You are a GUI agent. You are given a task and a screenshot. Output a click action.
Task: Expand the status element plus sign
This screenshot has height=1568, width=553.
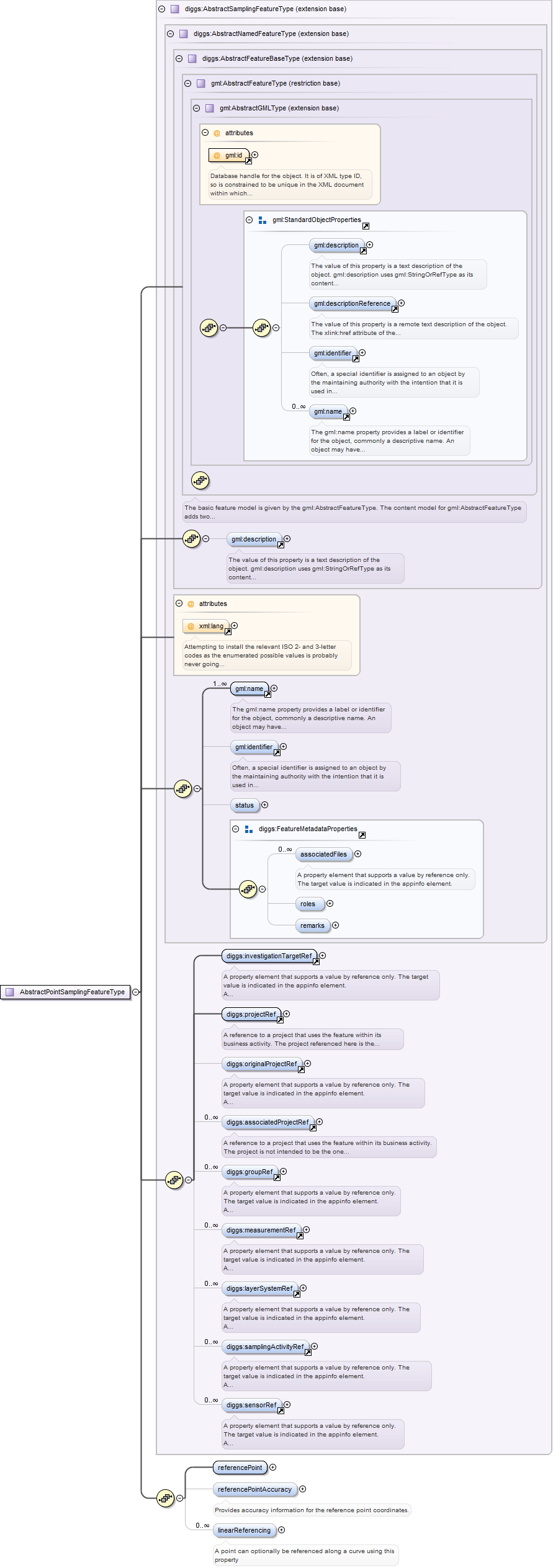(x=264, y=805)
